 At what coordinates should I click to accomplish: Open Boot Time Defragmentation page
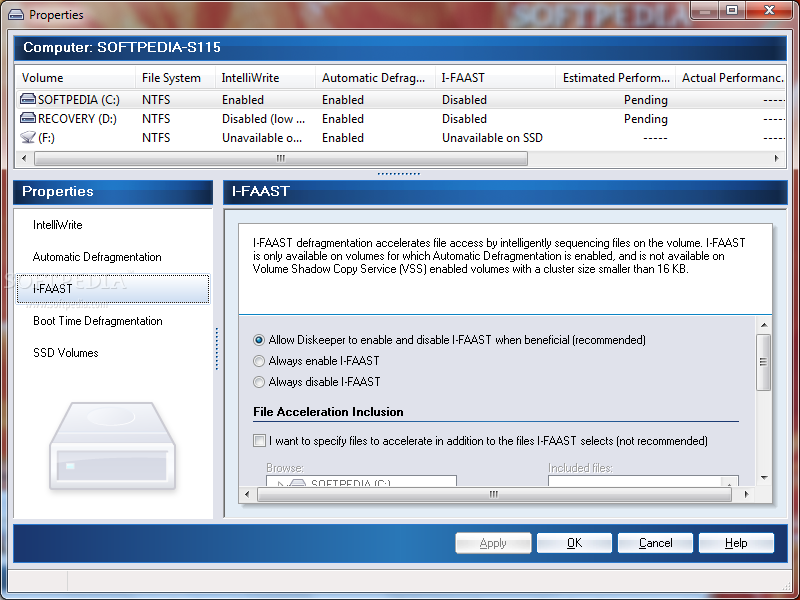(x=98, y=321)
